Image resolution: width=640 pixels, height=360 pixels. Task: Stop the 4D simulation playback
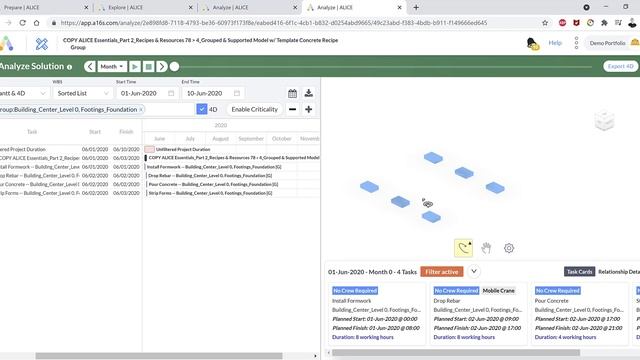[149, 66]
